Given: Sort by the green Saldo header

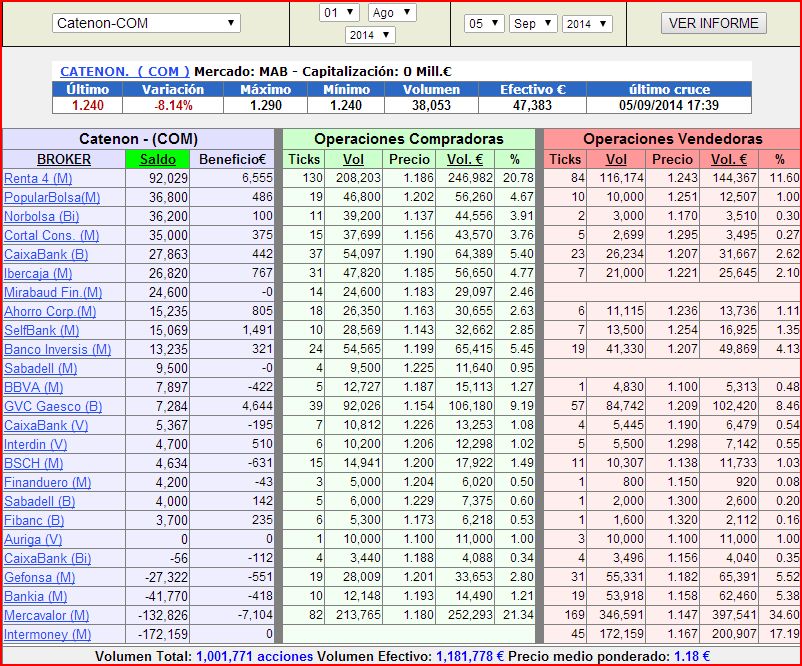Looking at the screenshot, I should 157,159.
